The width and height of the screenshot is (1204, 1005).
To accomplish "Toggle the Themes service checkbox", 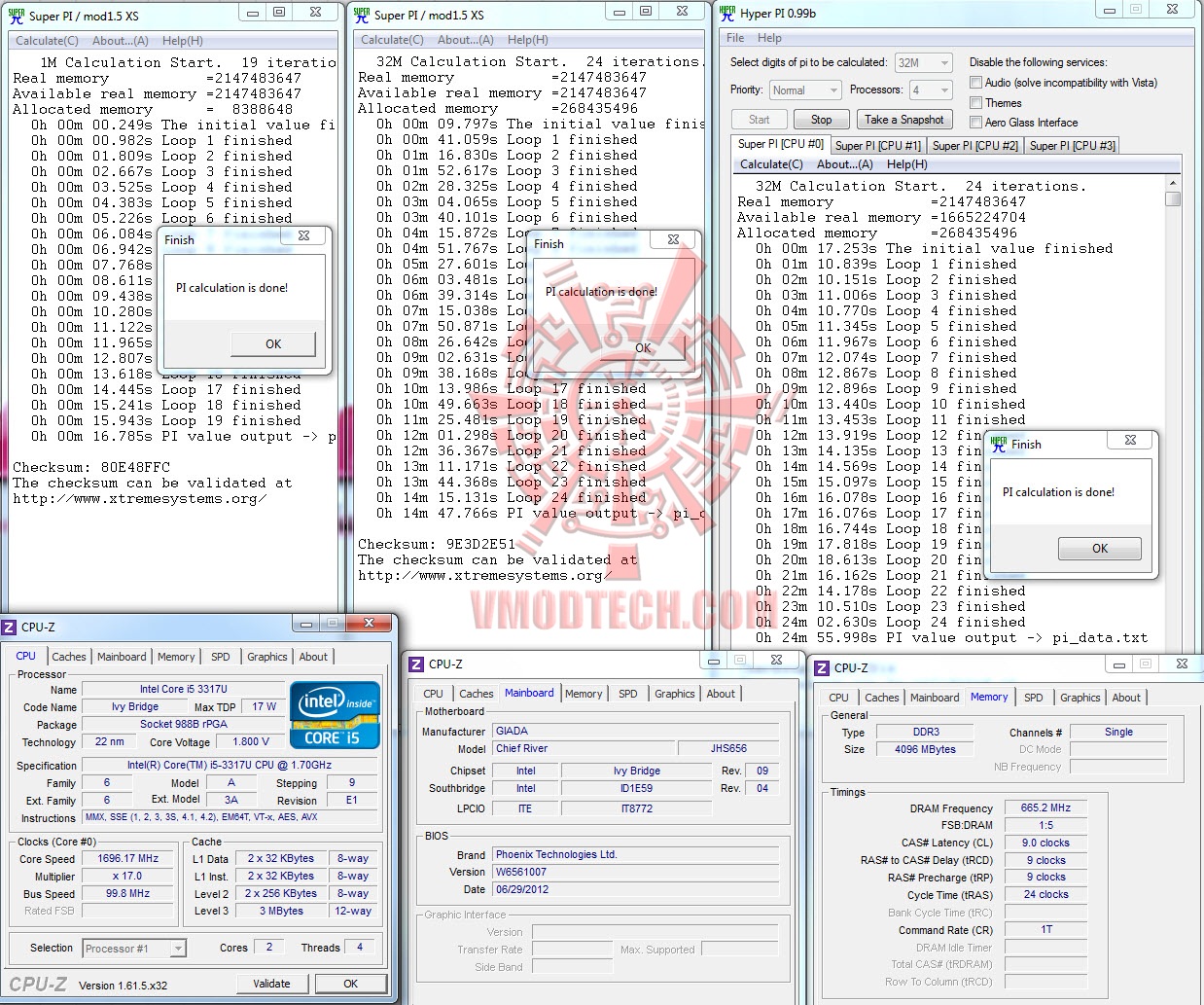I will click(x=975, y=102).
